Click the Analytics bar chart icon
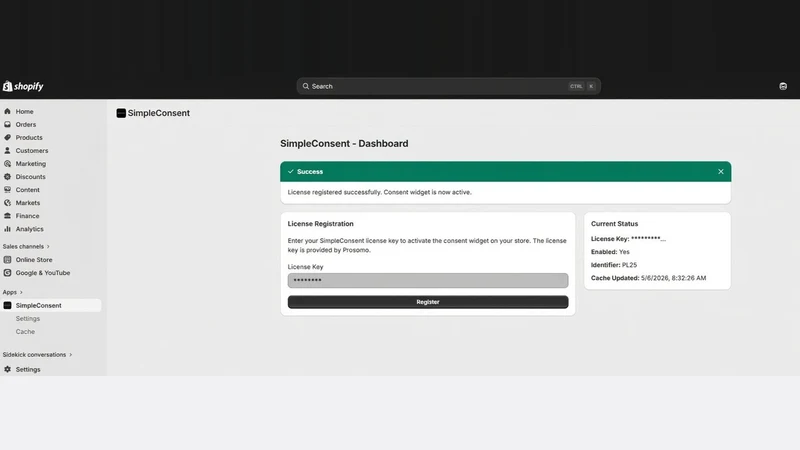 [x=7, y=229]
